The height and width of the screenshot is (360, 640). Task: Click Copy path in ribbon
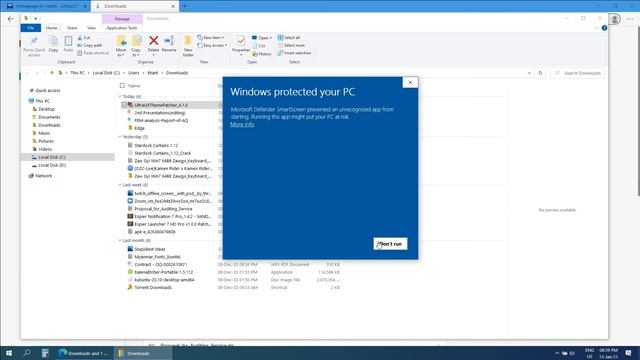pyautogui.click(x=90, y=45)
